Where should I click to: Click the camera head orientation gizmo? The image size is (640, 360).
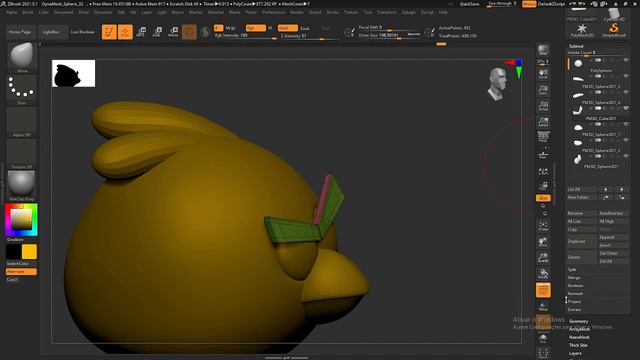click(x=498, y=84)
